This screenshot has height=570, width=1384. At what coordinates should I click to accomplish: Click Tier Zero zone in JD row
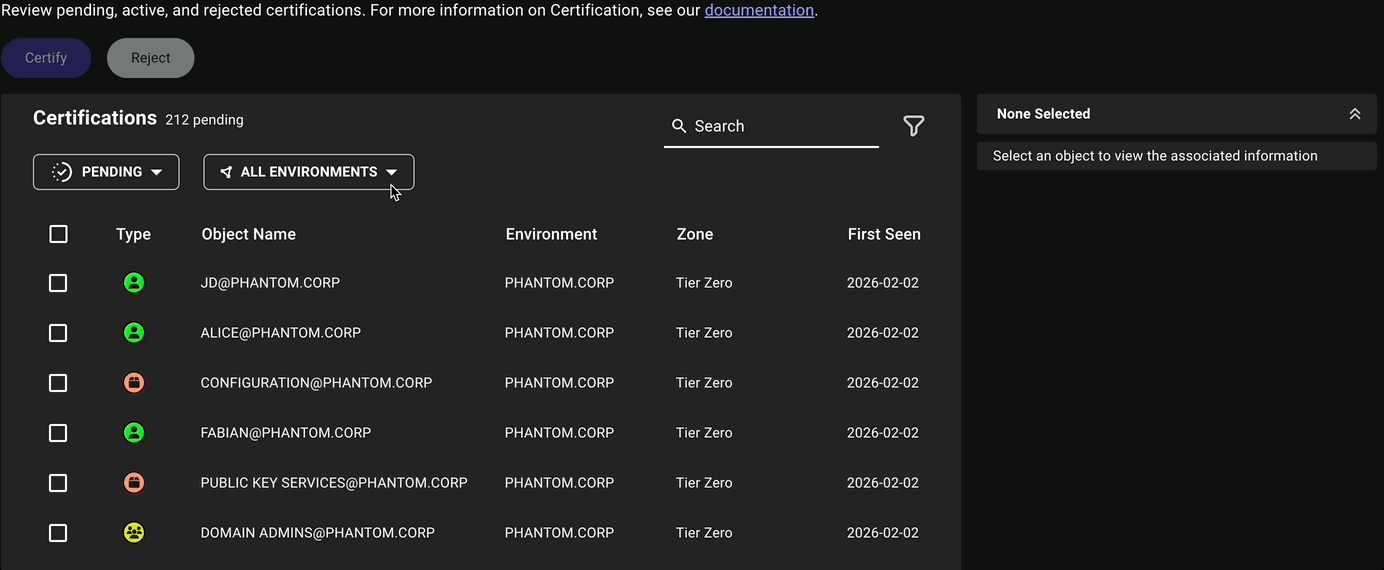(704, 283)
